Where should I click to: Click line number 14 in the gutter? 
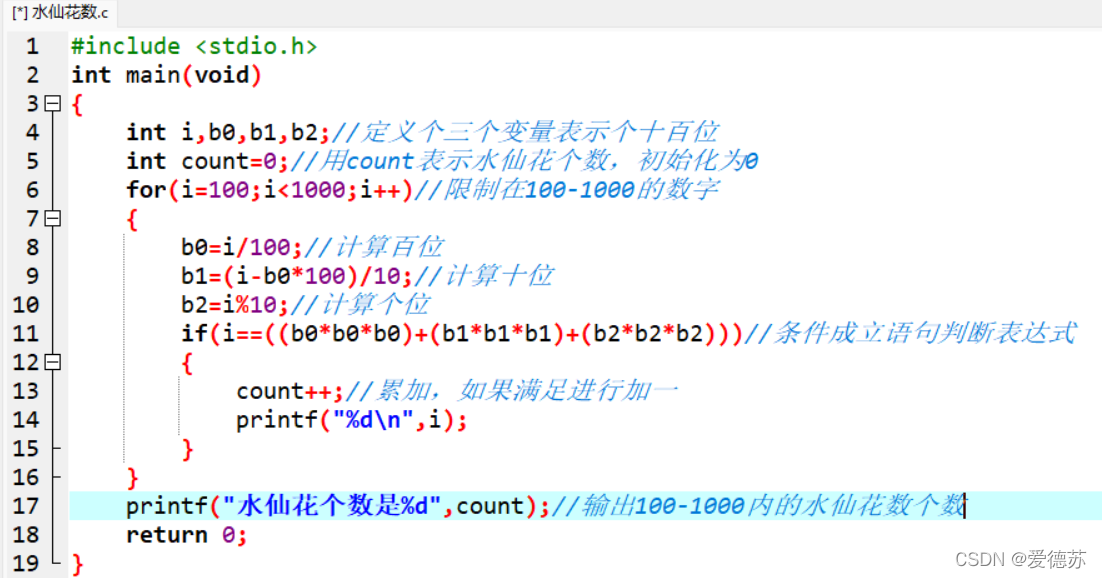[26, 420]
